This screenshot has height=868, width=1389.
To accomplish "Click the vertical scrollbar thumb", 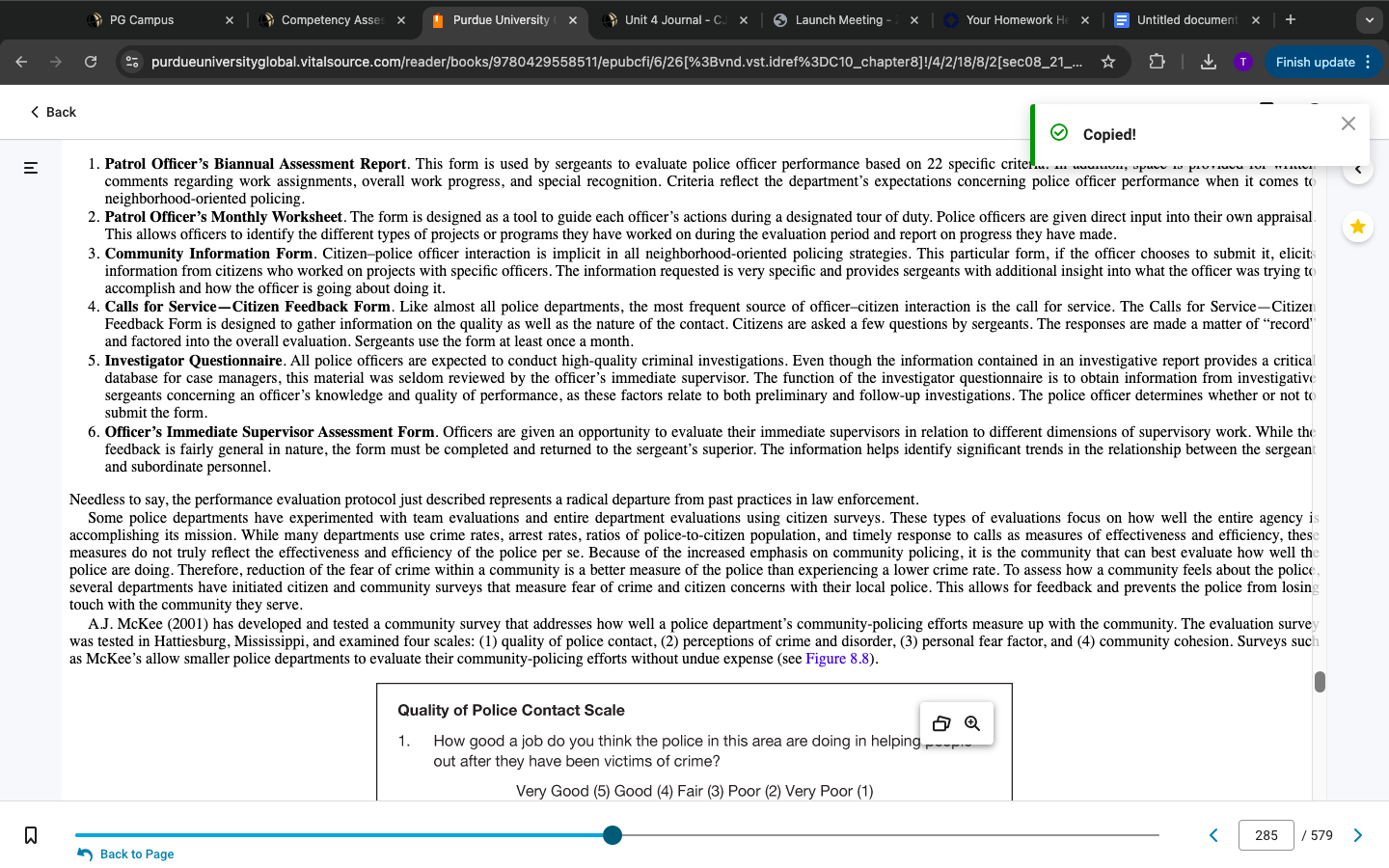I will pyautogui.click(x=1320, y=682).
